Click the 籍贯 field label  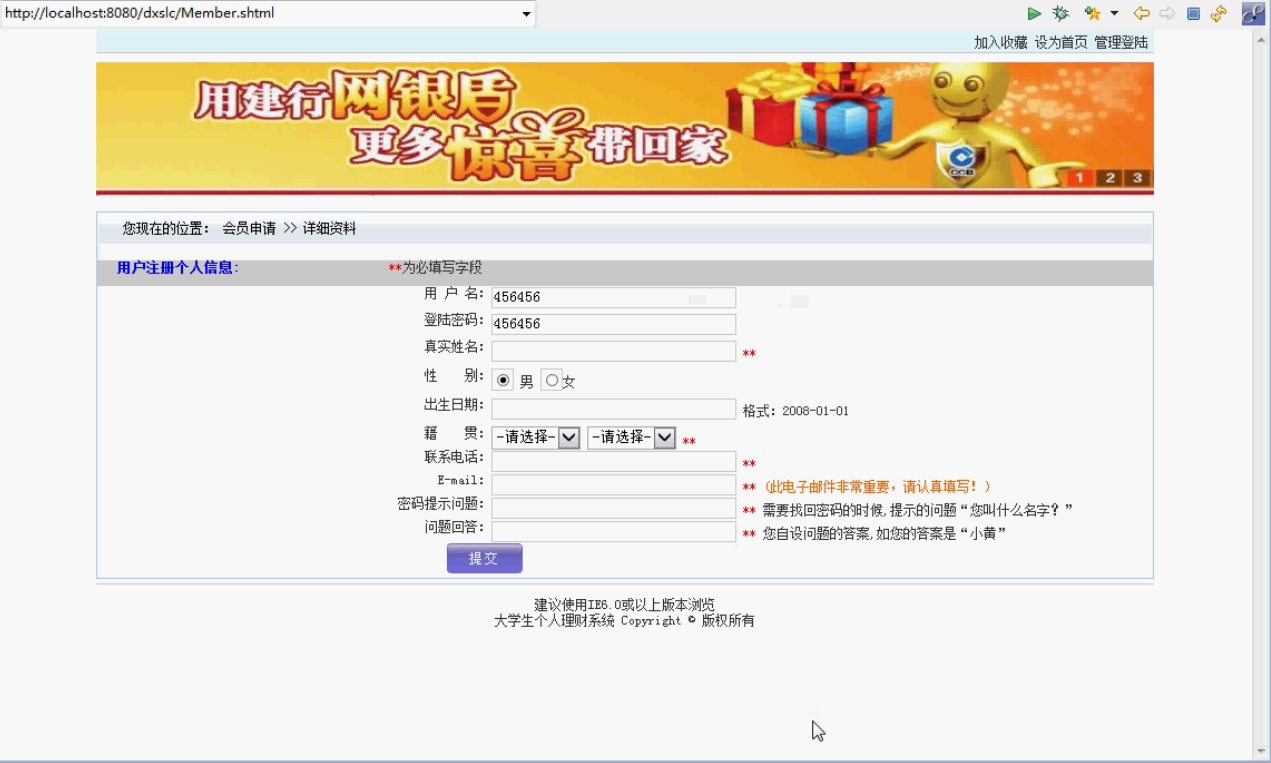point(454,433)
